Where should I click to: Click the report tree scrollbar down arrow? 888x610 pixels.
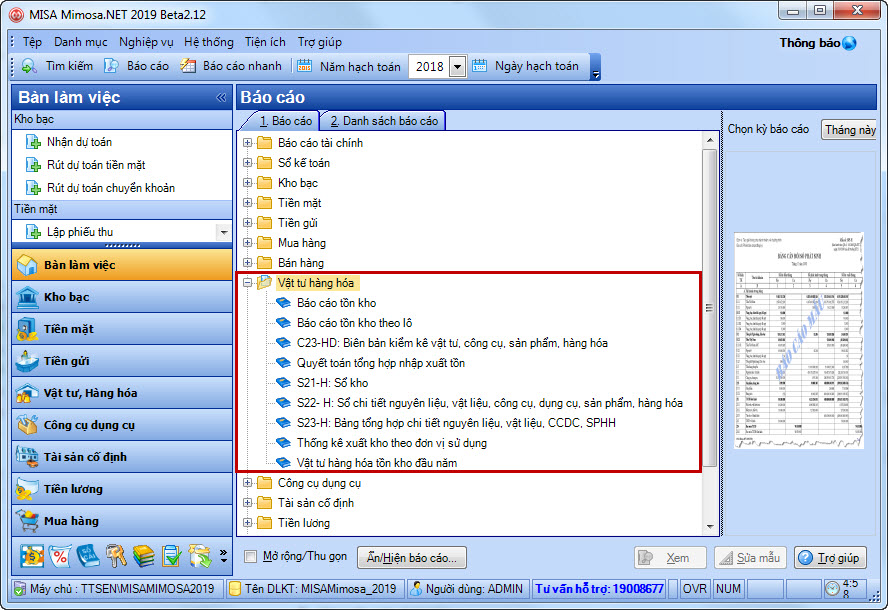click(710, 527)
